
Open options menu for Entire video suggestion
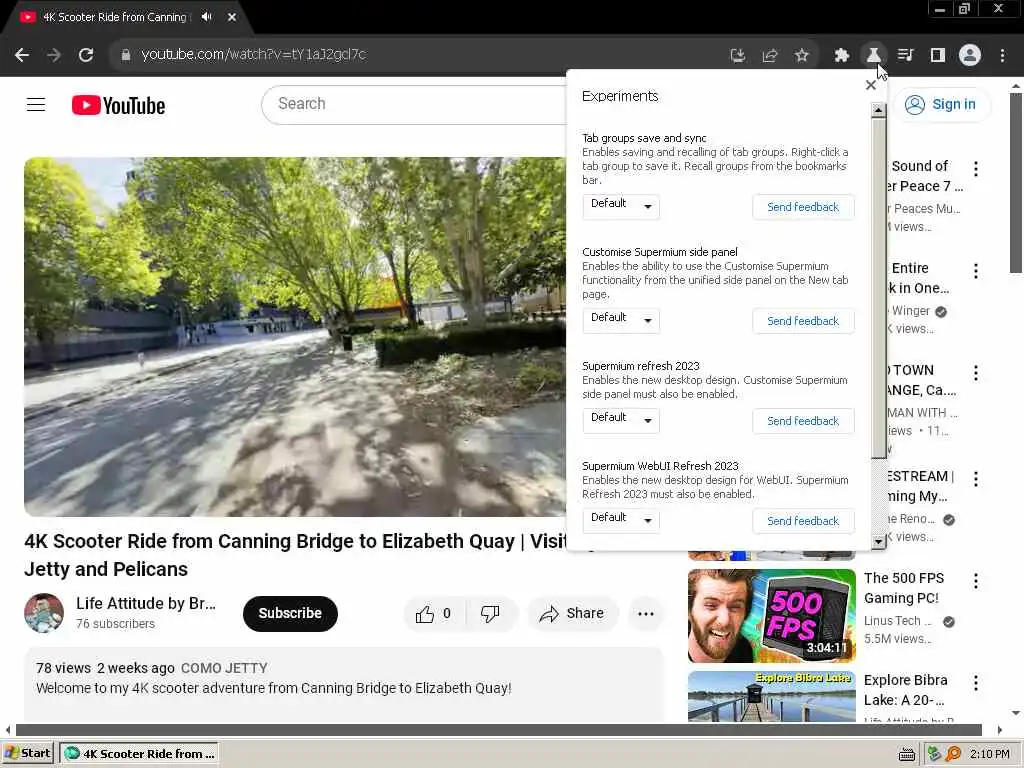click(976, 270)
